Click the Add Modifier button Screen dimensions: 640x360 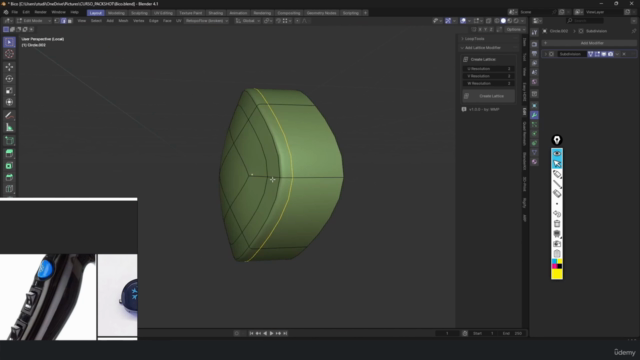tap(589, 43)
